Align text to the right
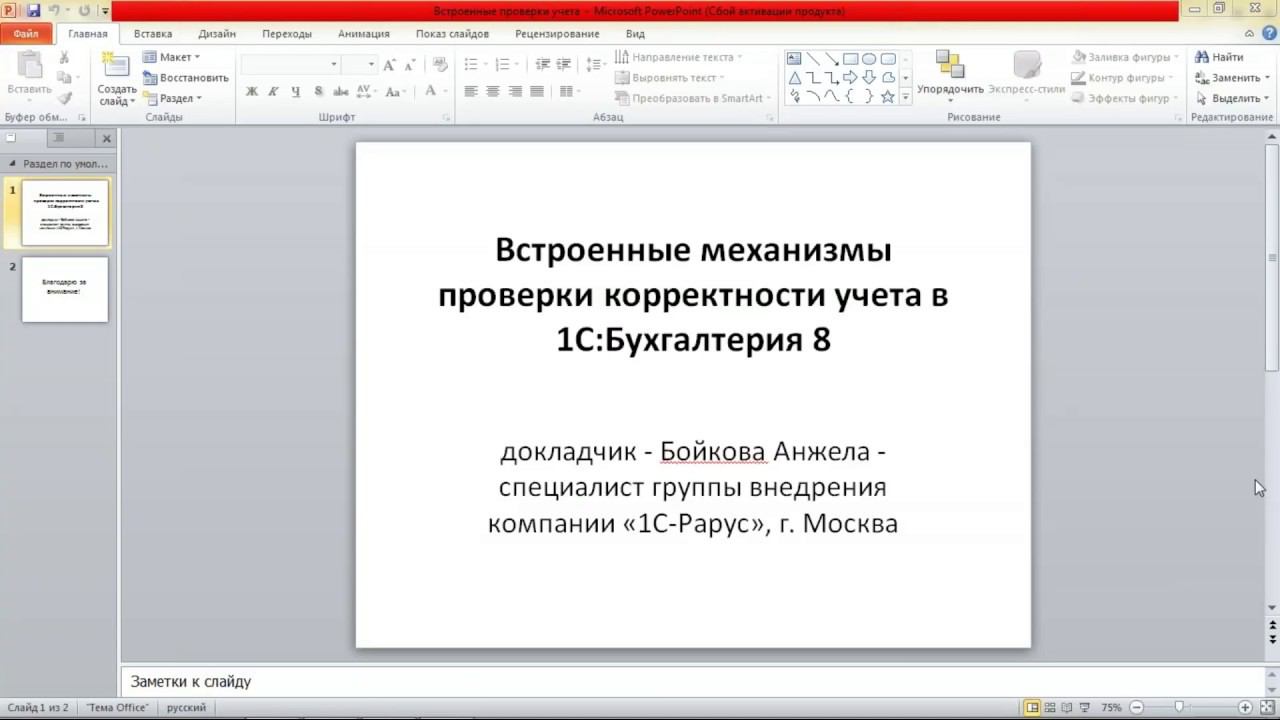 (x=515, y=91)
